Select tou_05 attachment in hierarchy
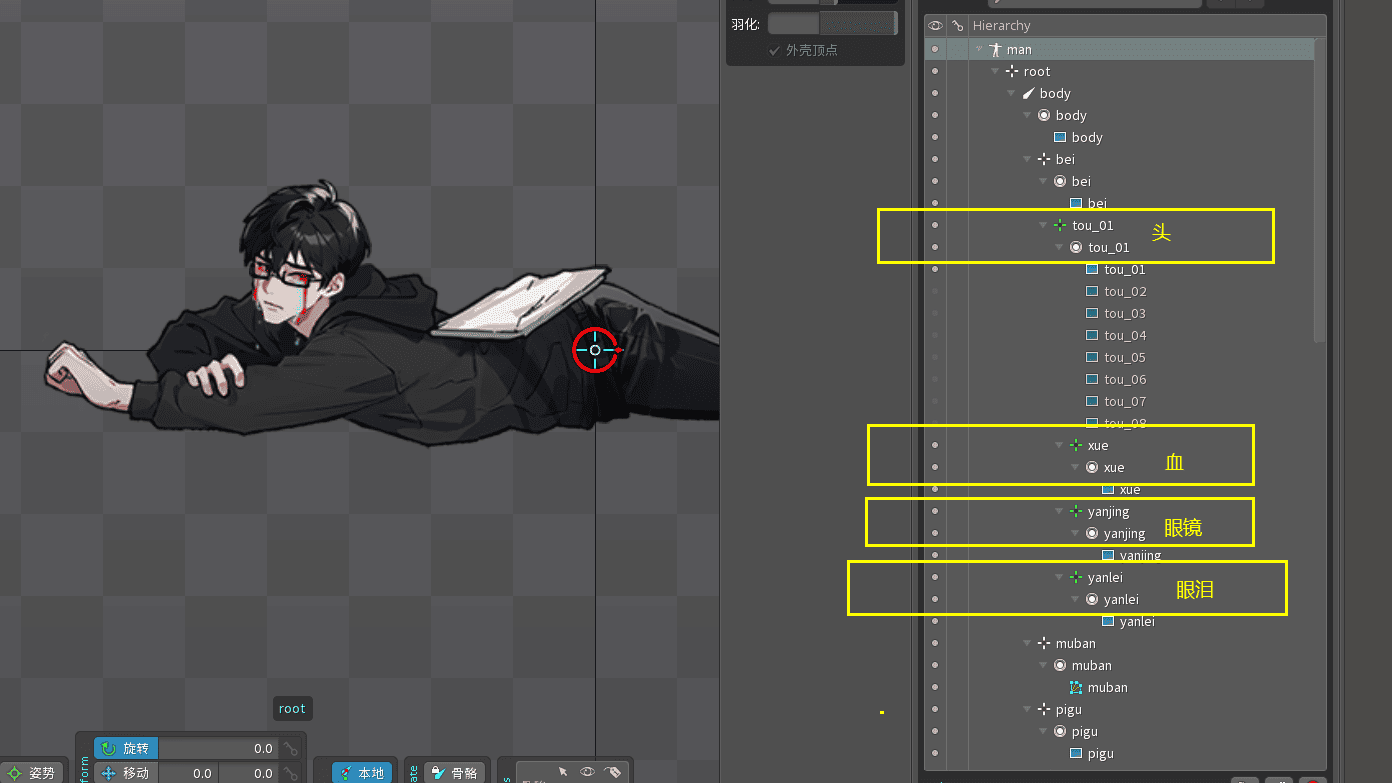Screen dimensions: 1392x783 pyautogui.click(x=1125, y=357)
